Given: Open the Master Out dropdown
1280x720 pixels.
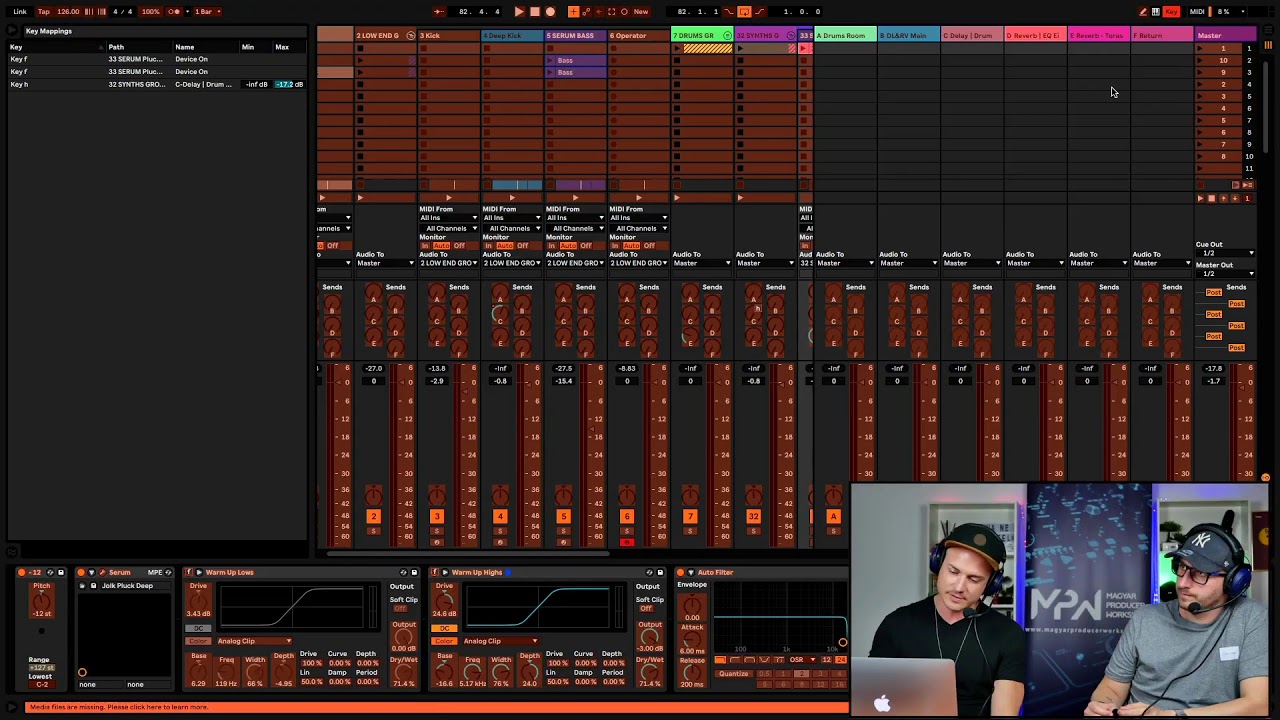Looking at the screenshot, I should click(1225, 273).
